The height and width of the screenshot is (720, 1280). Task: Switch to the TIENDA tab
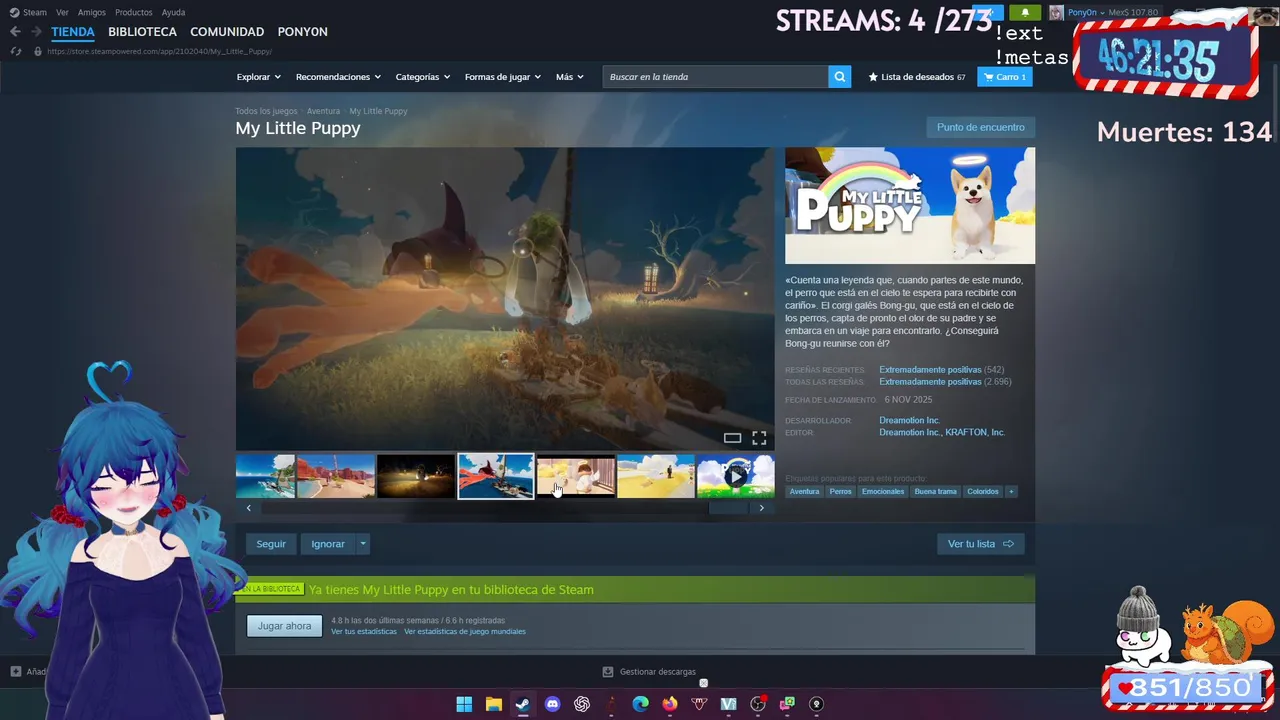[x=73, y=32]
